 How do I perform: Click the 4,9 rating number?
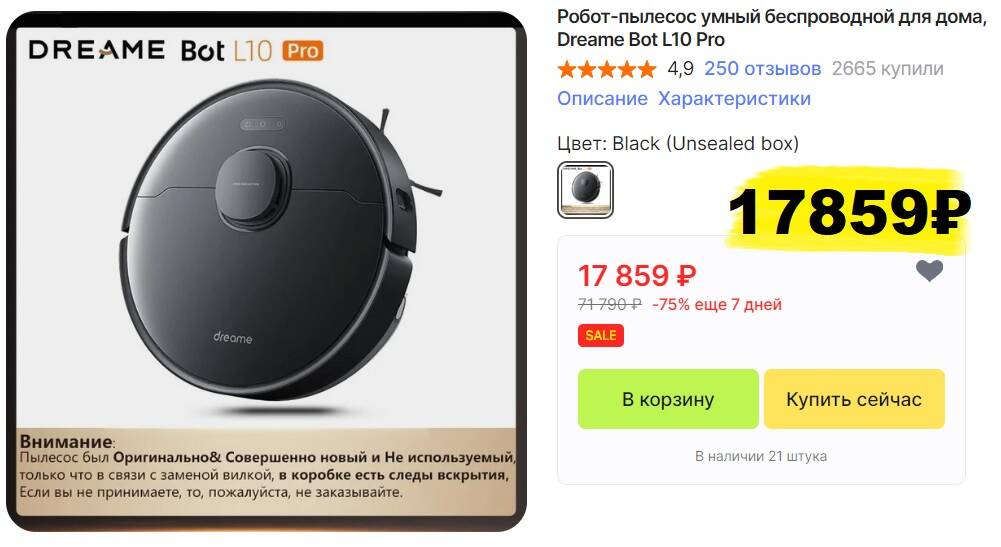[680, 68]
